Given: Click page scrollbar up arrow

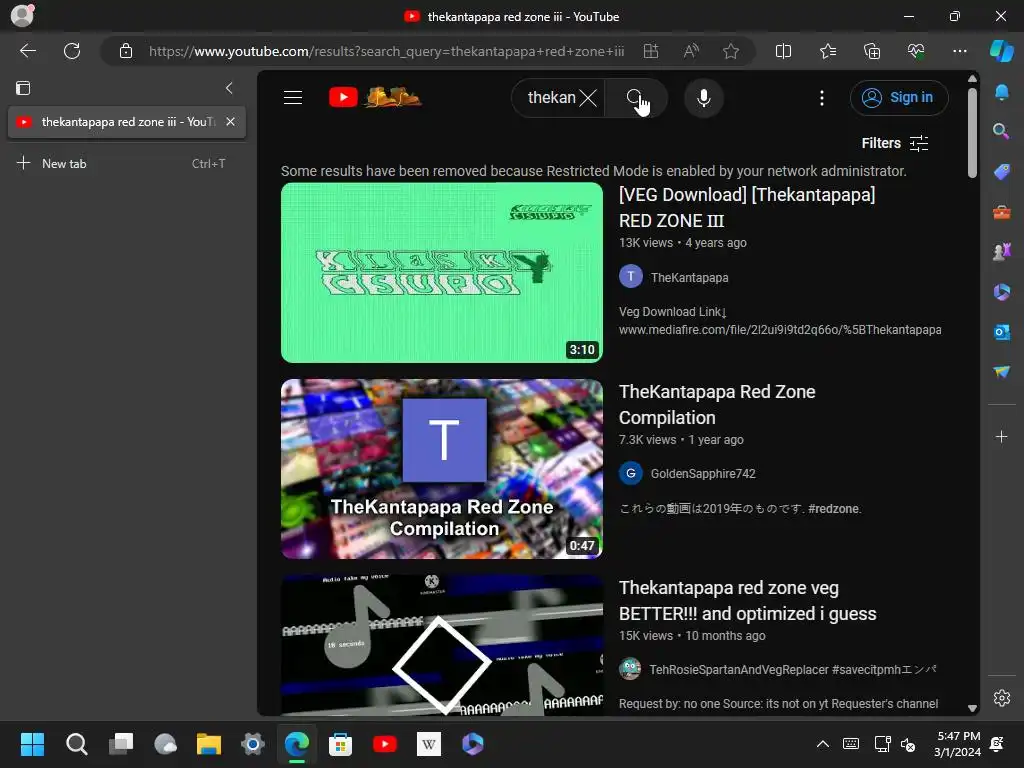Looking at the screenshot, I should pyautogui.click(x=972, y=78).
